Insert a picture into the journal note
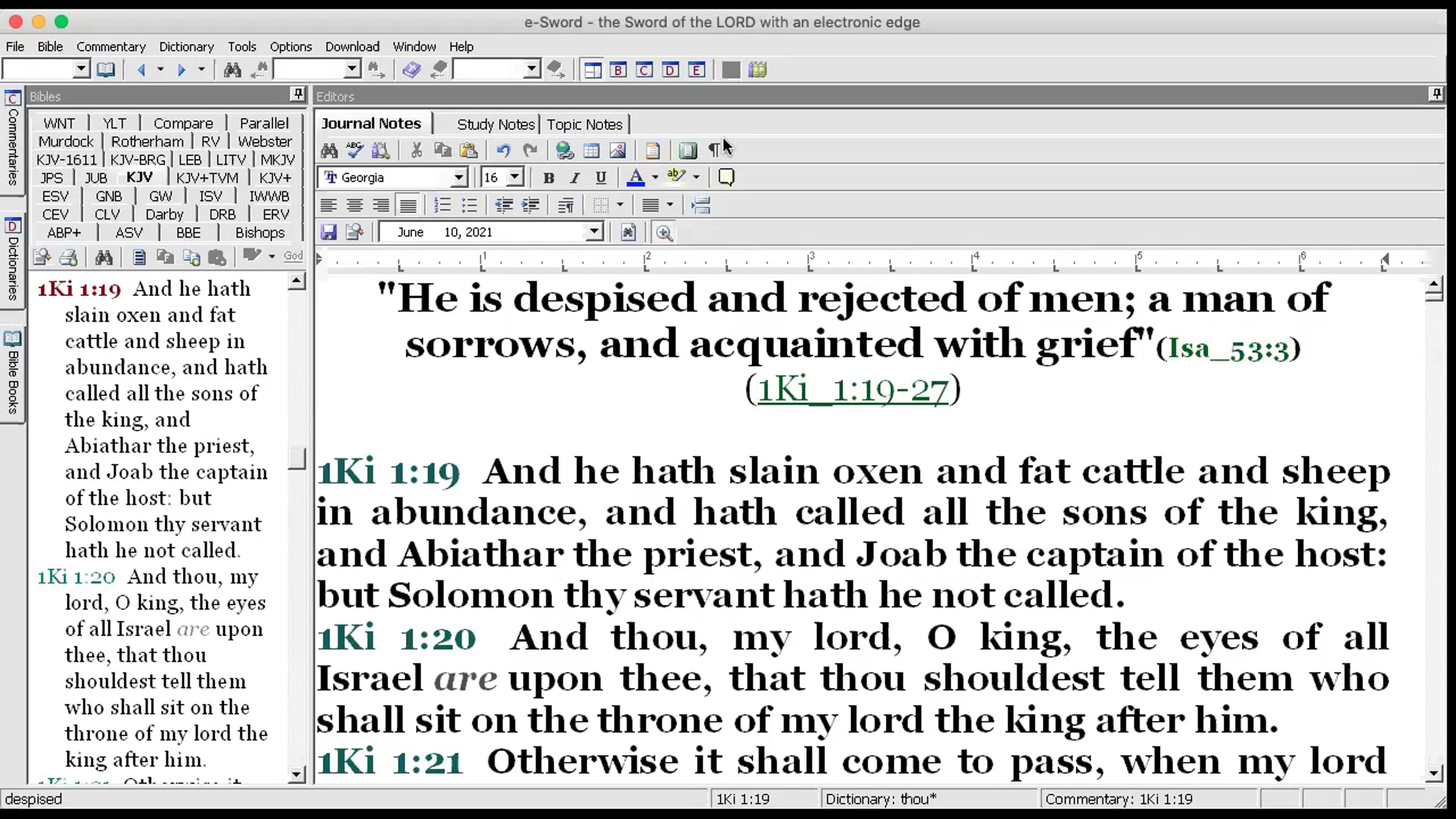Image resolution: width=1456 pixels, height=819 pixels. (x=618, y=150)
